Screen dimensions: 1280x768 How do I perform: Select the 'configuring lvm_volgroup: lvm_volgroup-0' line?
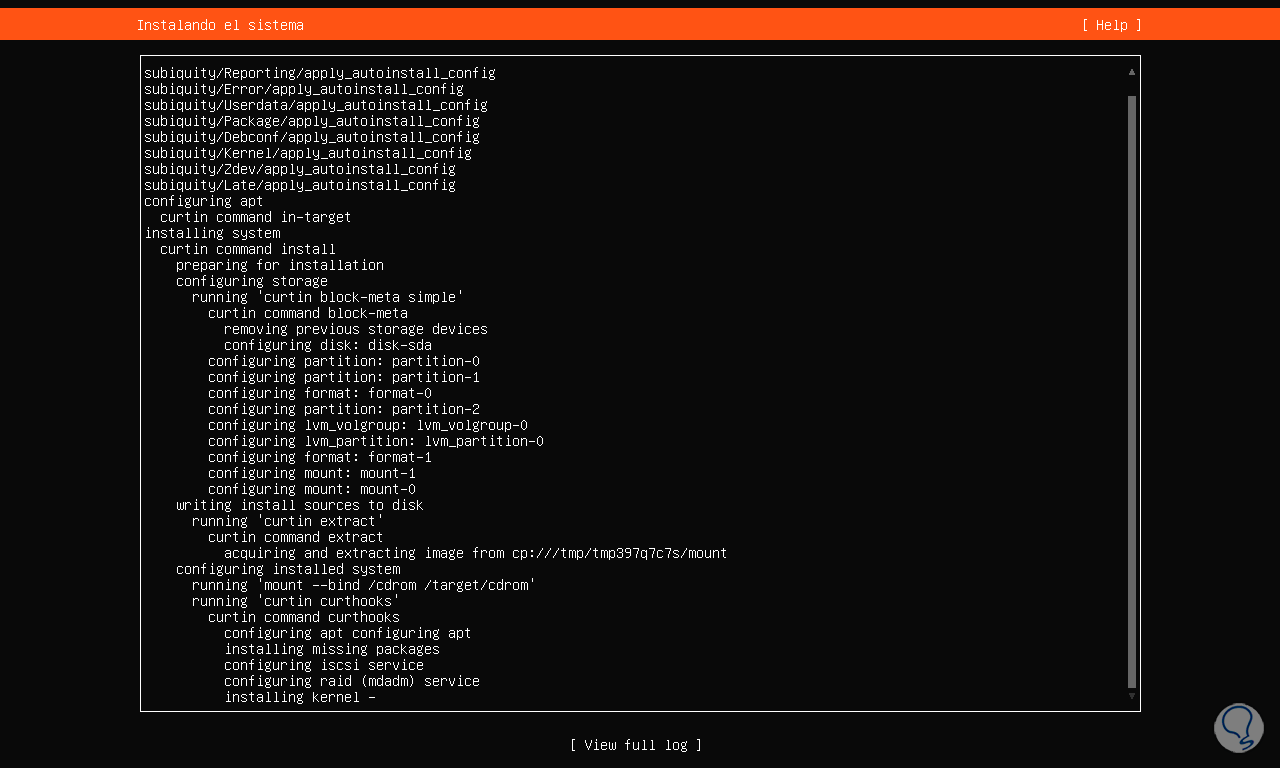[367, 425]
